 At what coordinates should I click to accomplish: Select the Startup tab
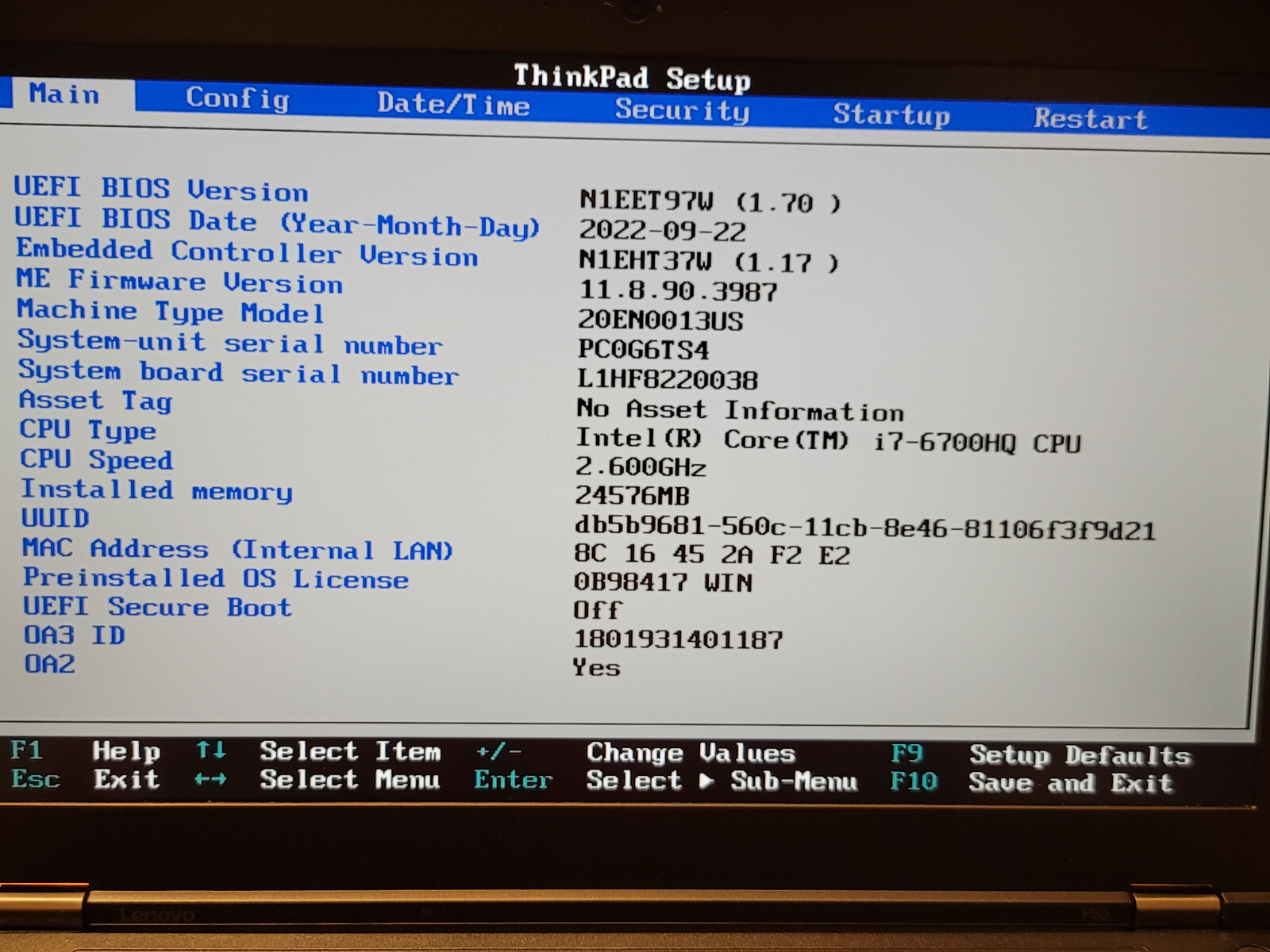tap(891, 115)
